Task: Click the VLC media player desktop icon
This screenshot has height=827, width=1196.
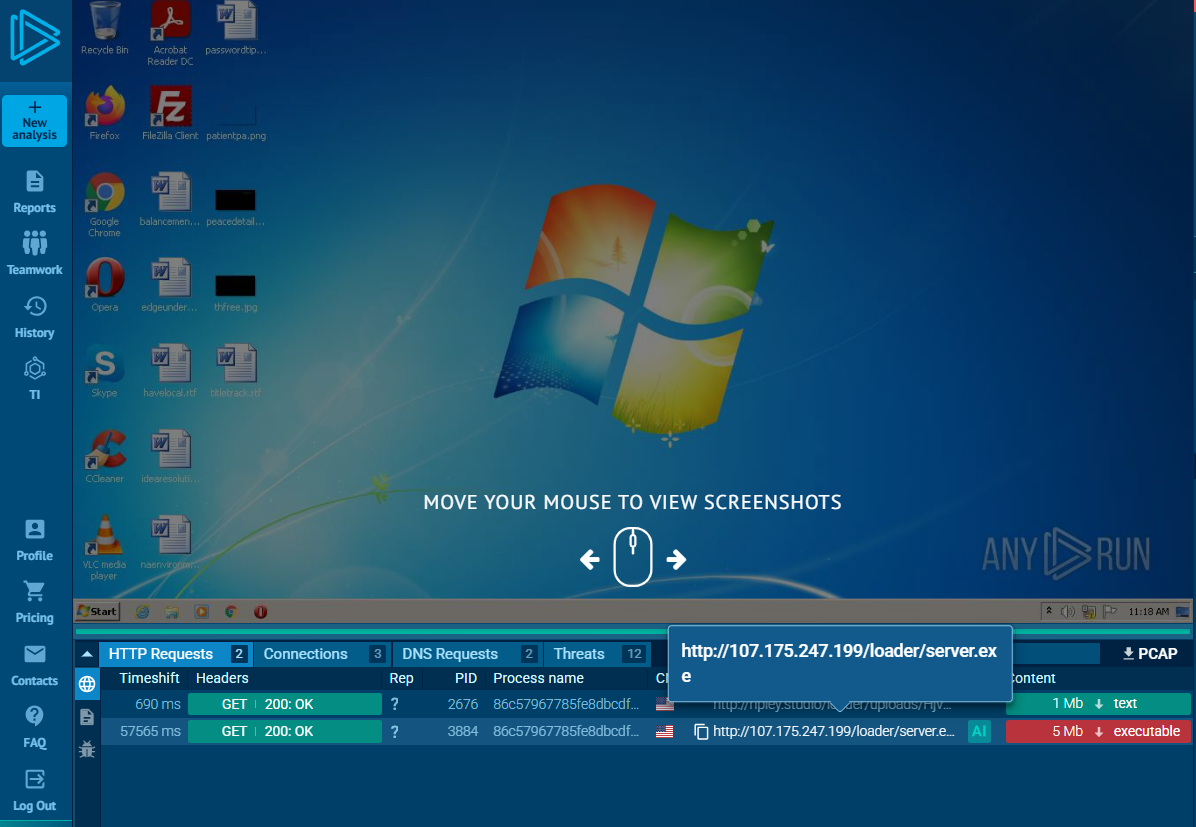Action: tap(104, 548)
